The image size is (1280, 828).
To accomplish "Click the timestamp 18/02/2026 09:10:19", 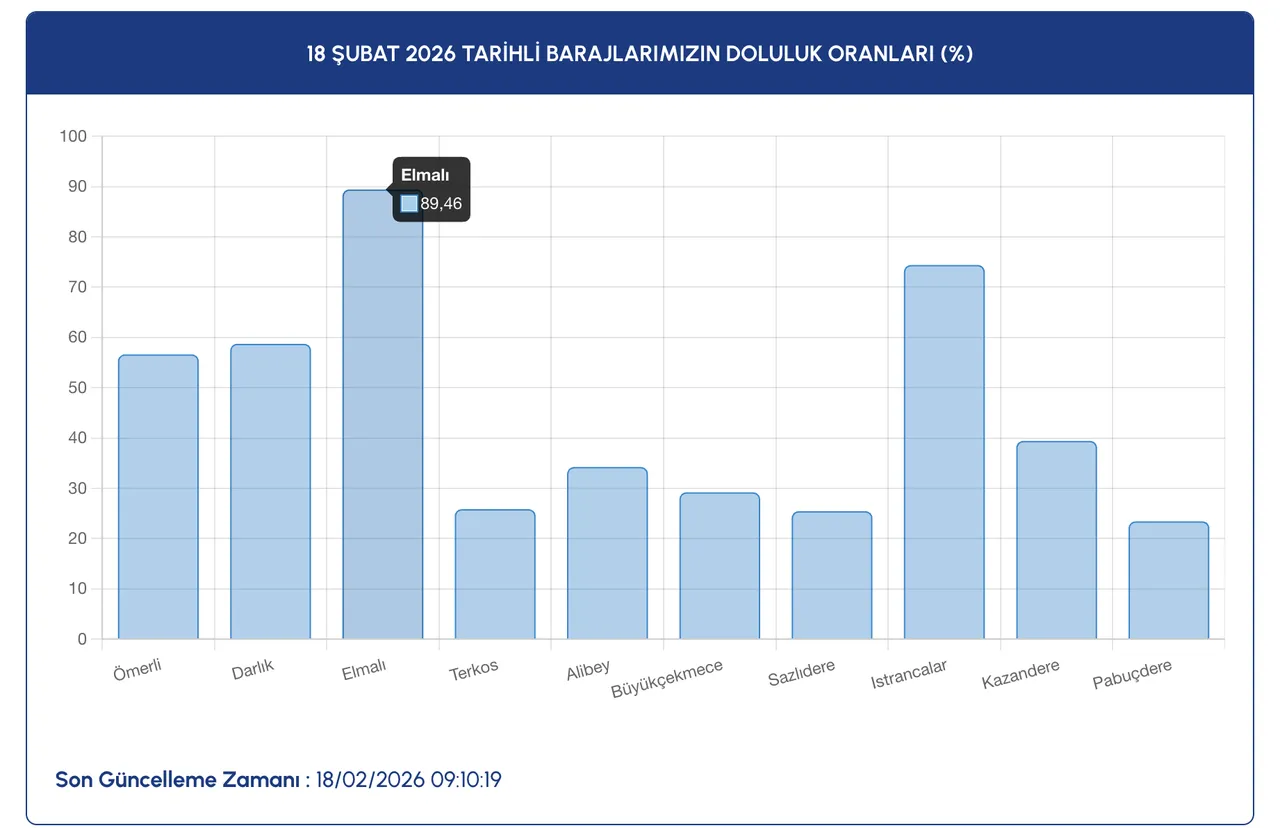I will pos(407,780).
